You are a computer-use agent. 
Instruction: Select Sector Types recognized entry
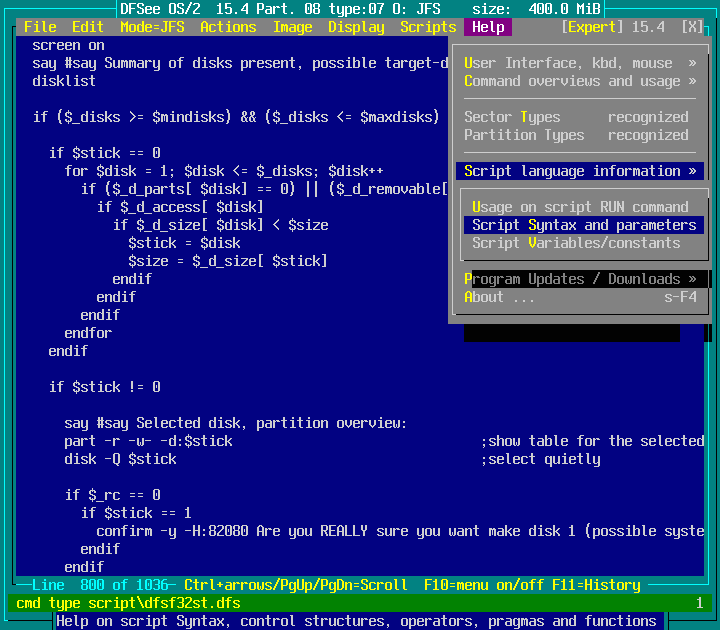[x=576, y=117]
